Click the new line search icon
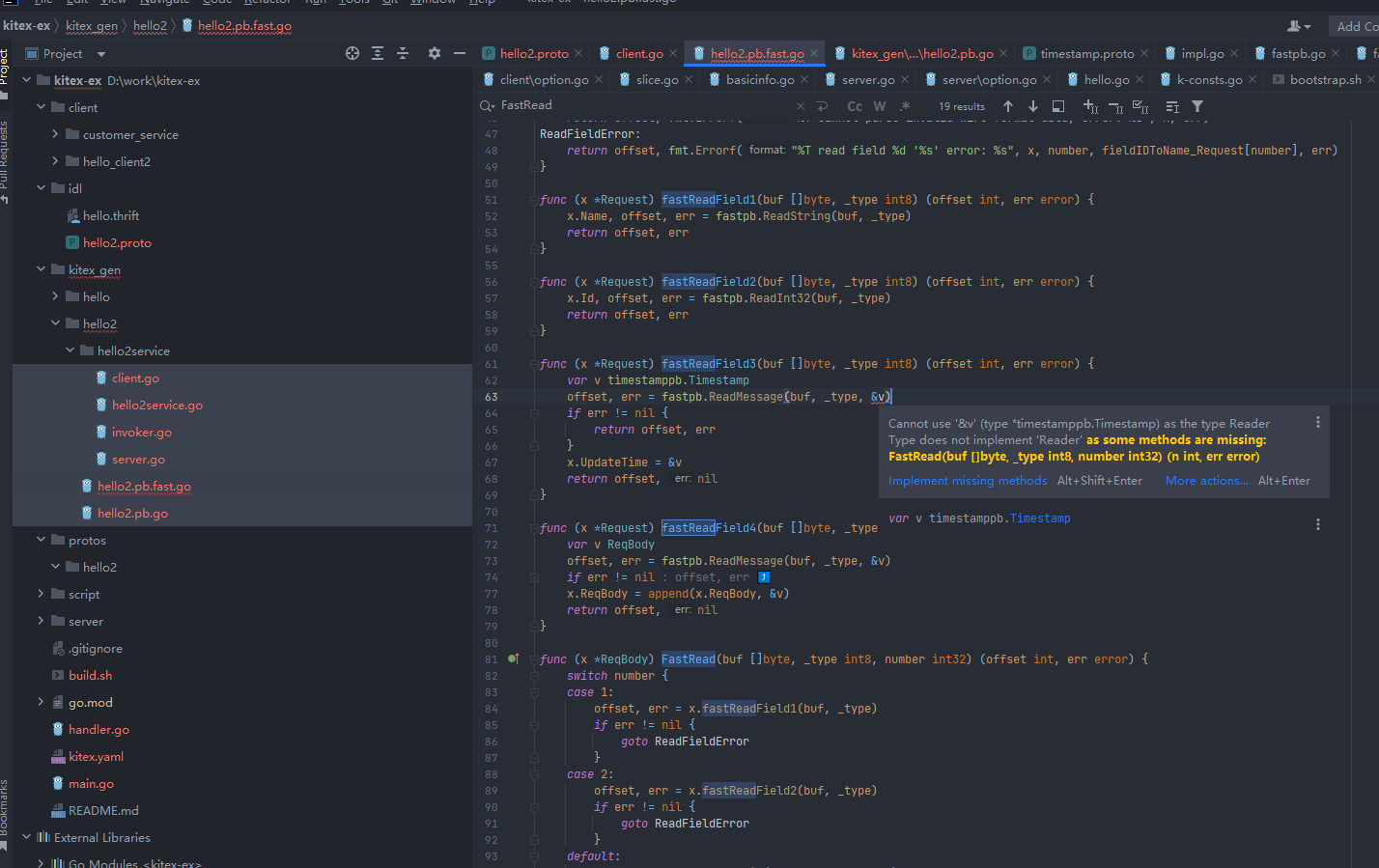The width and height of the screenshot is (1379, 868). (823, 106)
